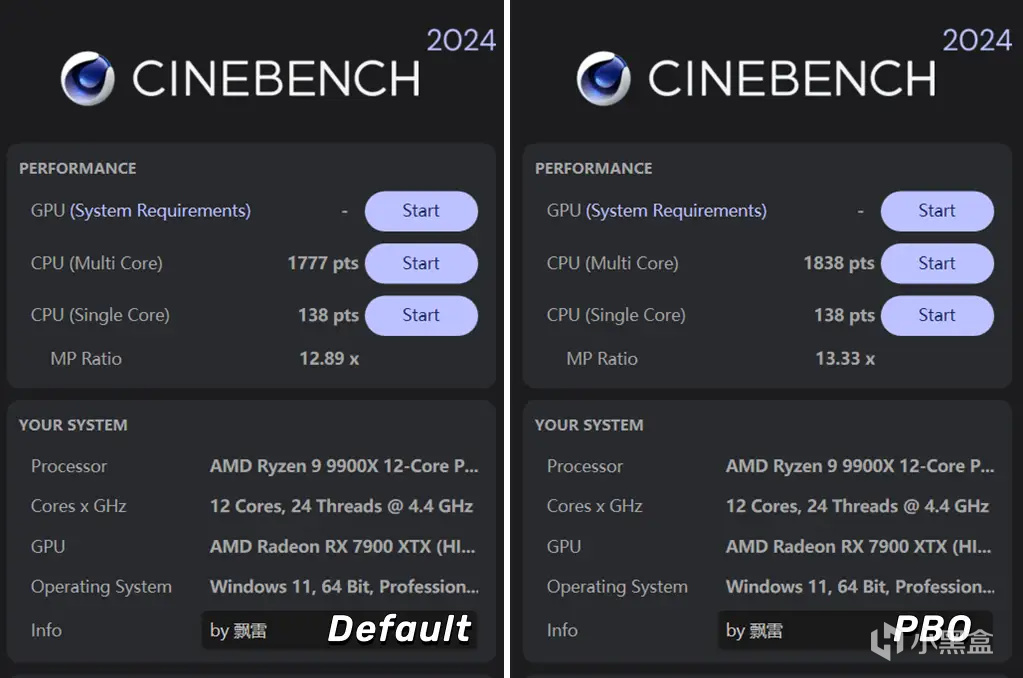This screenshot has height=678, width=1023.
Task: Click the Info text field labeled PBO
Action: pyautogui.click(x=855, y=630)
